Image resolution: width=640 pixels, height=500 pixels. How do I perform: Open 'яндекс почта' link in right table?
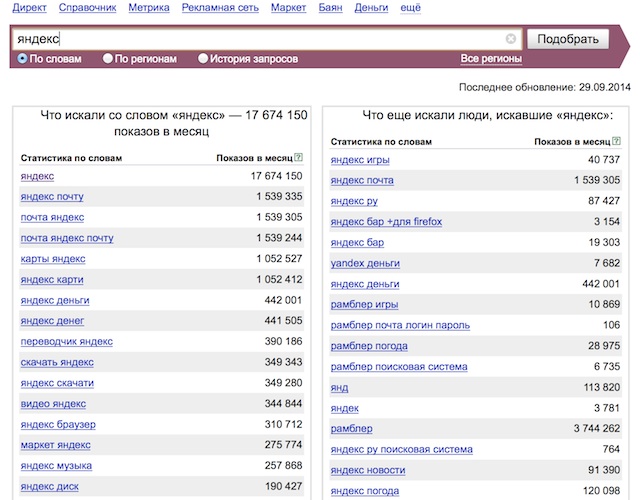point(362,180)
